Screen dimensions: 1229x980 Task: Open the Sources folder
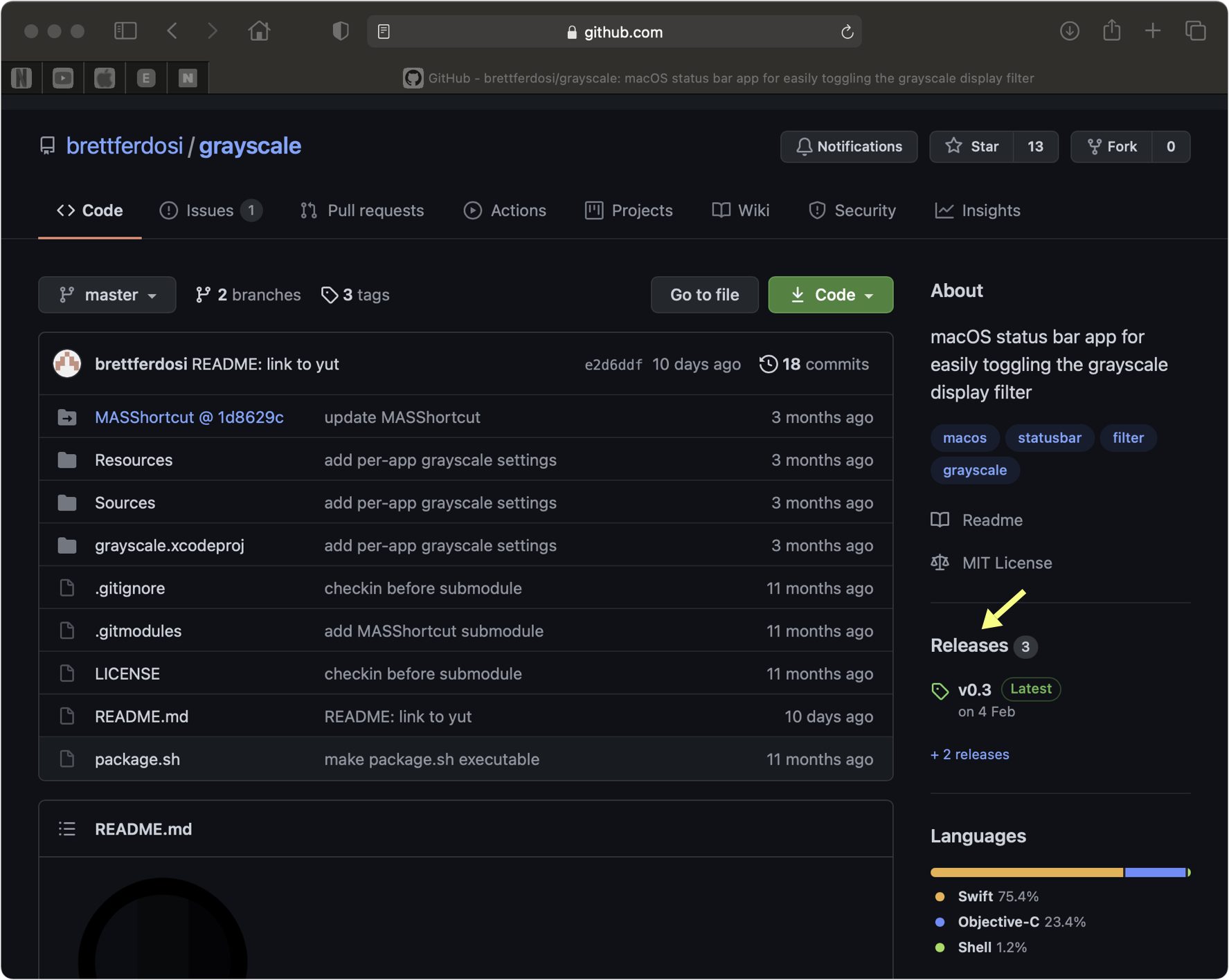point(125,503)
